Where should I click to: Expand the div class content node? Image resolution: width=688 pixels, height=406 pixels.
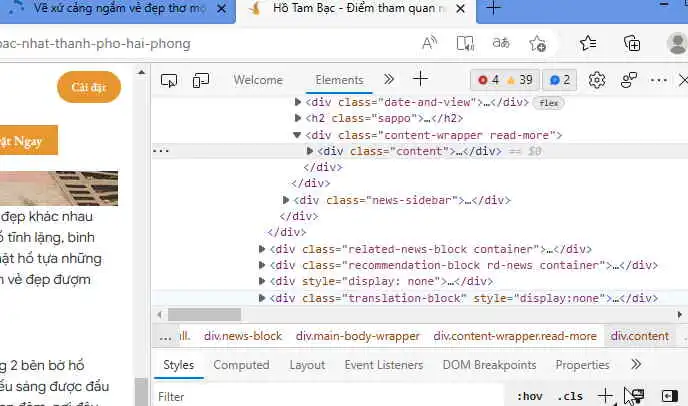pos(309,151)
